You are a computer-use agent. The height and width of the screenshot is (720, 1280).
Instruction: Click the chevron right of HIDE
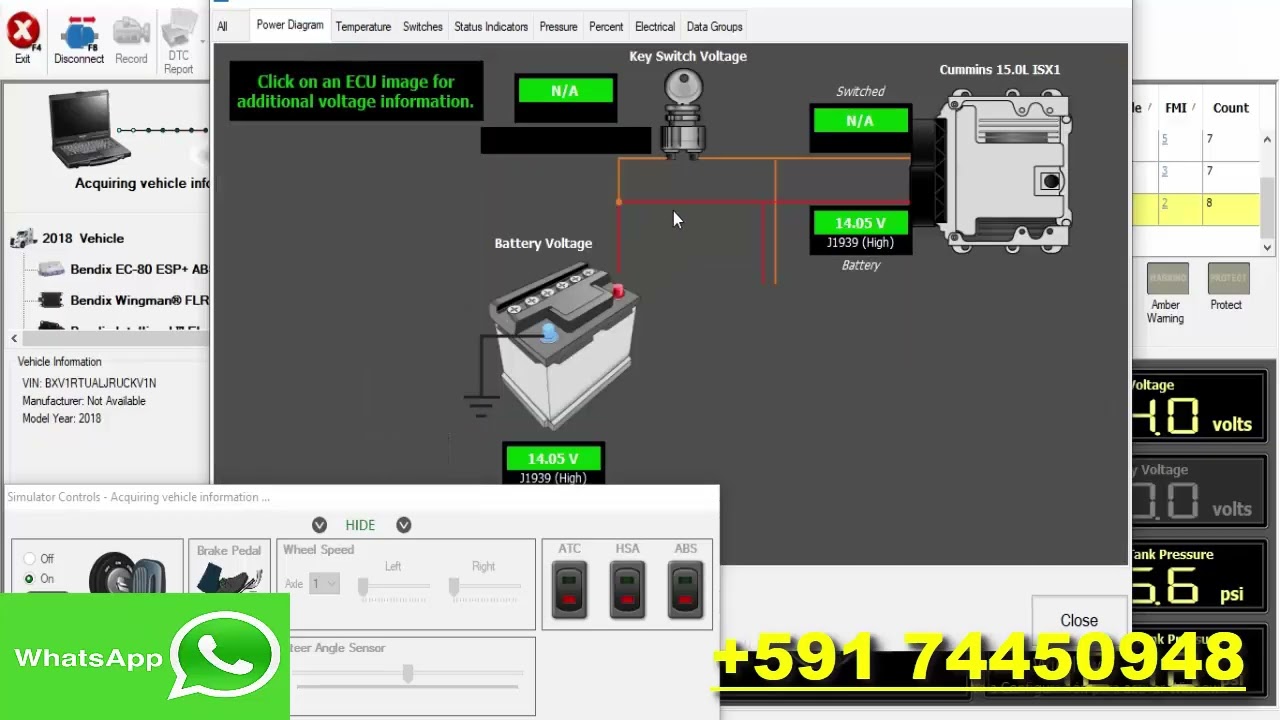pos(404,525)
